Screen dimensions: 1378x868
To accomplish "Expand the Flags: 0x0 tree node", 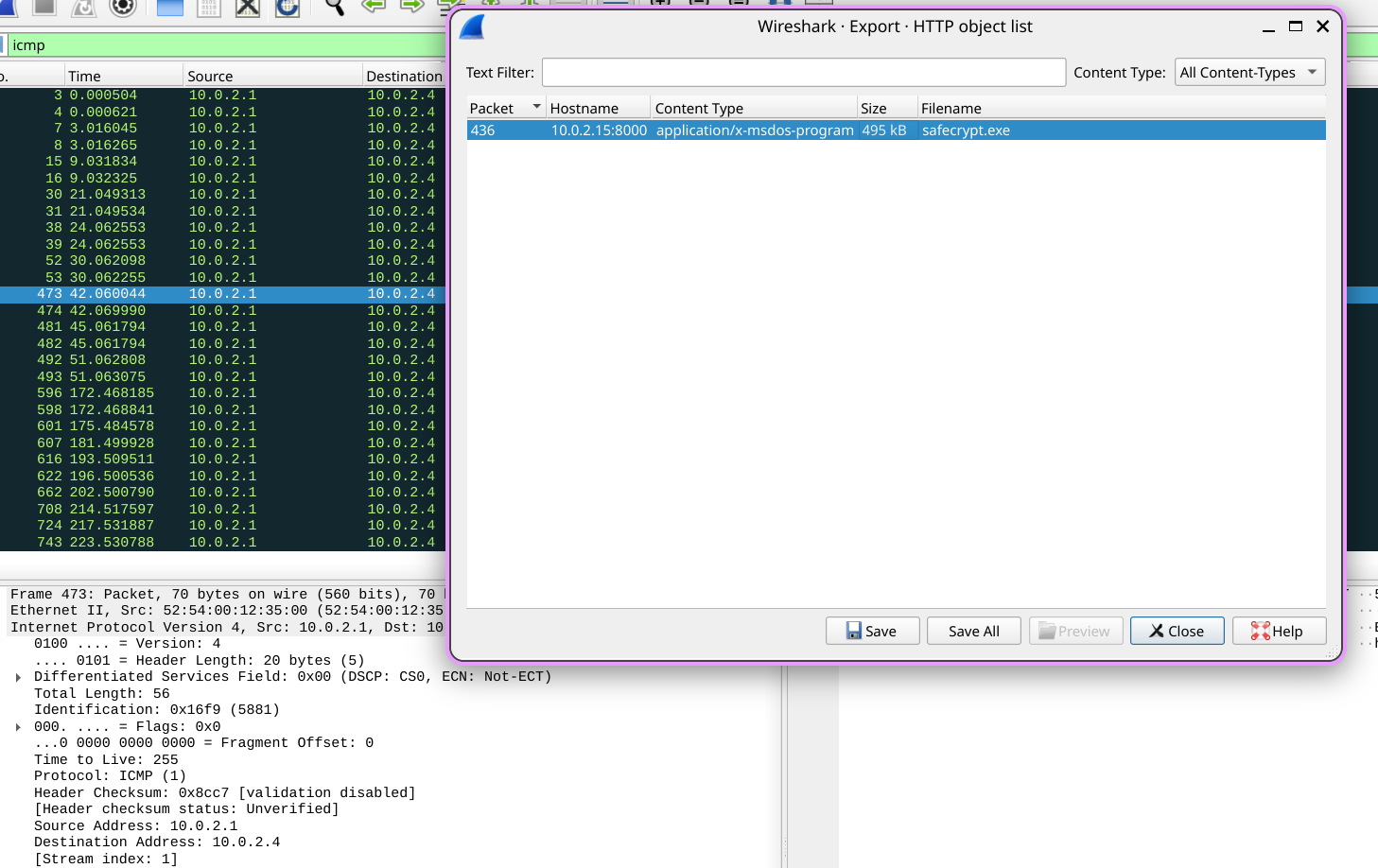I will coord(18,727).
